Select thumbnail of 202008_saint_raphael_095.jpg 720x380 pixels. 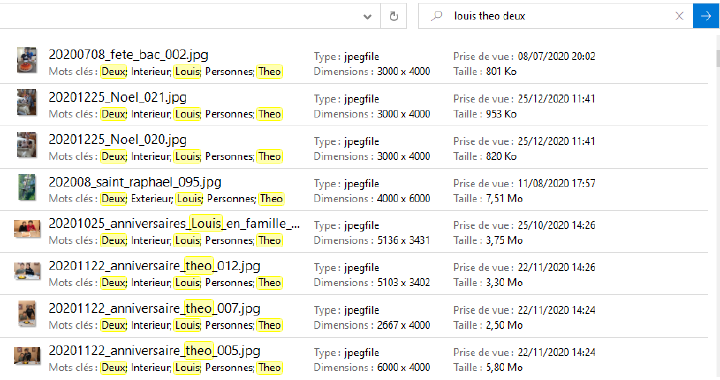[27, 187]
